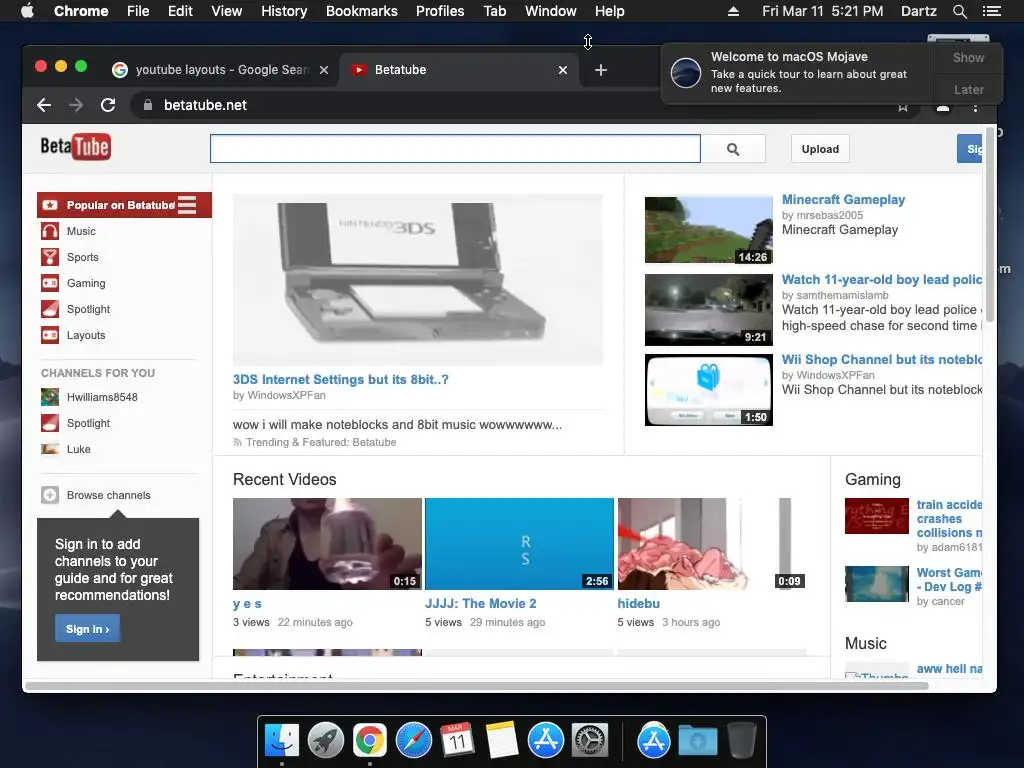Click the Dartz user name in menu bar
Screen dimensions: 1024x768
tap(918, 11)
